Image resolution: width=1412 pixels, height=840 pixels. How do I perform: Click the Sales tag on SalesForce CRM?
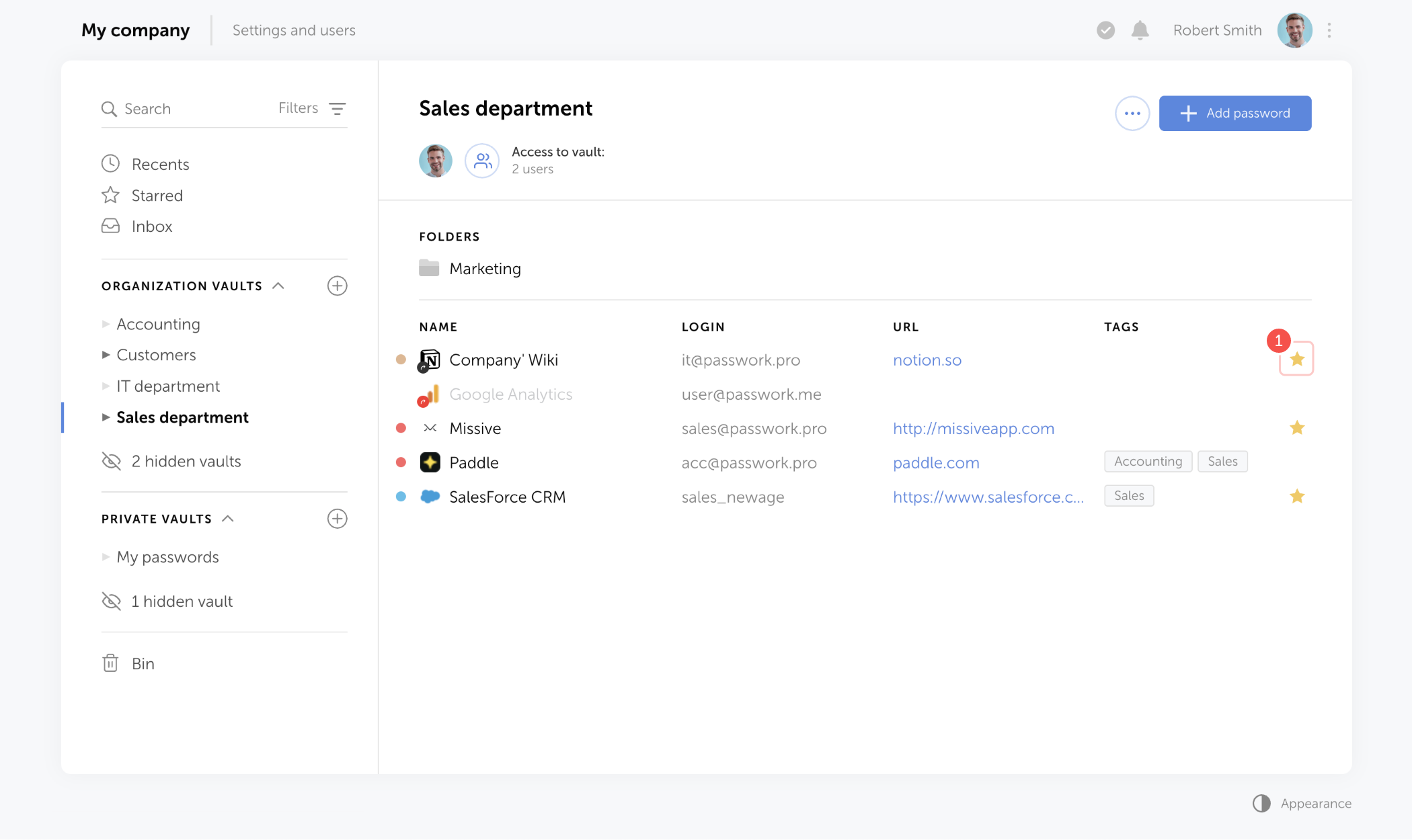click(1129, 496)
